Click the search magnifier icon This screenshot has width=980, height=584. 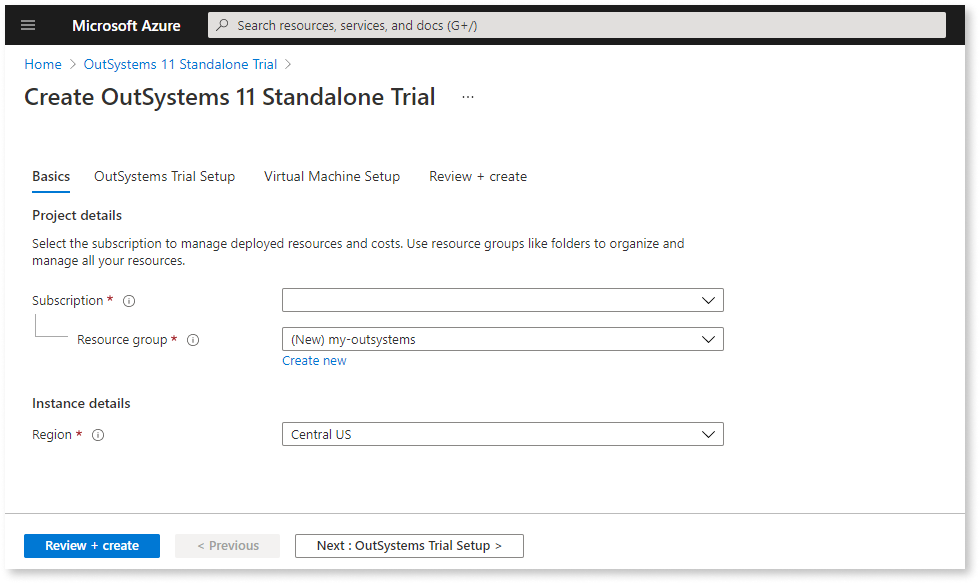click(x=221, y=25)
